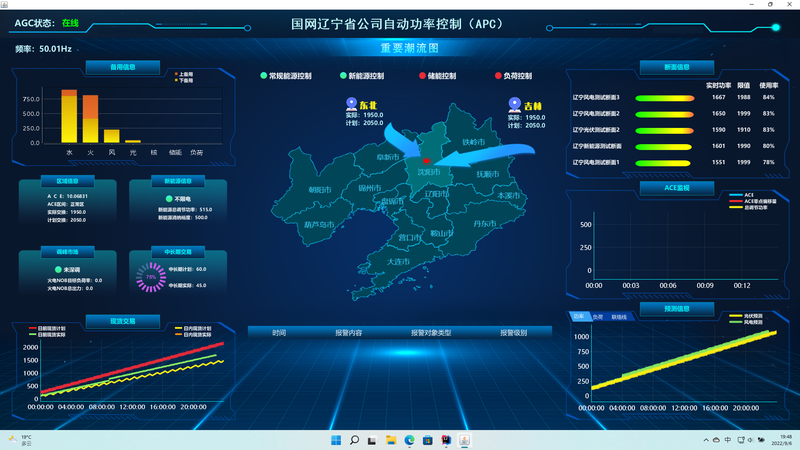This screenshot has height=450, width=800.
Task: Hide the ACE series in ACE监视 legend
Action: (x=741, y=195)
